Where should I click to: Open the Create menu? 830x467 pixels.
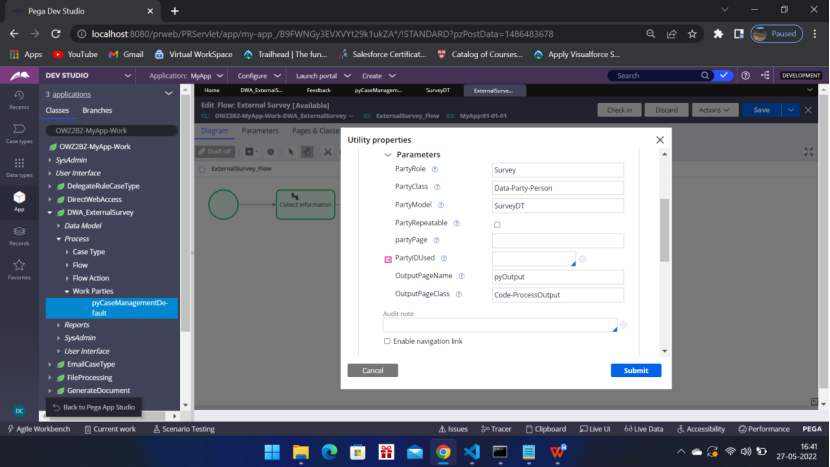click(378, 76)
